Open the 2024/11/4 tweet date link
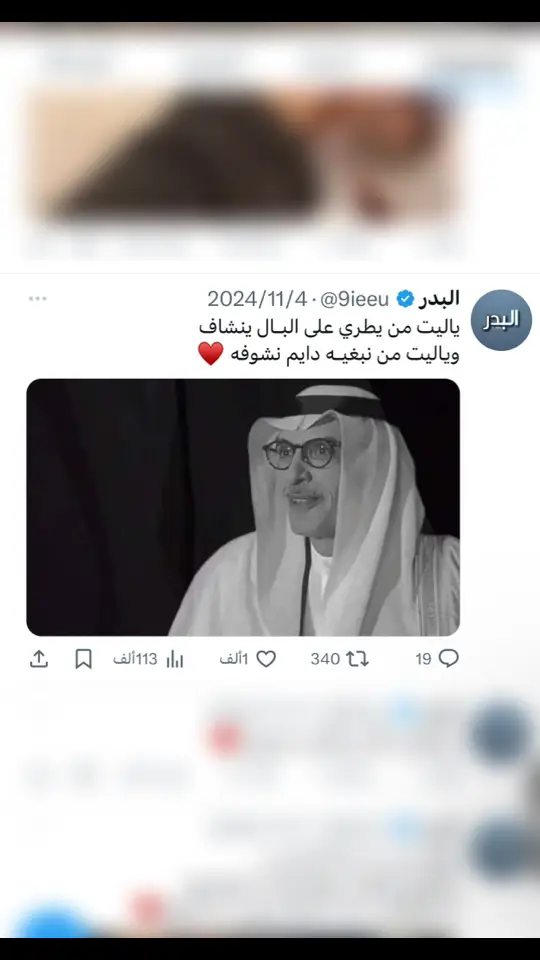This screenshot has width=540, height=960. point(258,299)
